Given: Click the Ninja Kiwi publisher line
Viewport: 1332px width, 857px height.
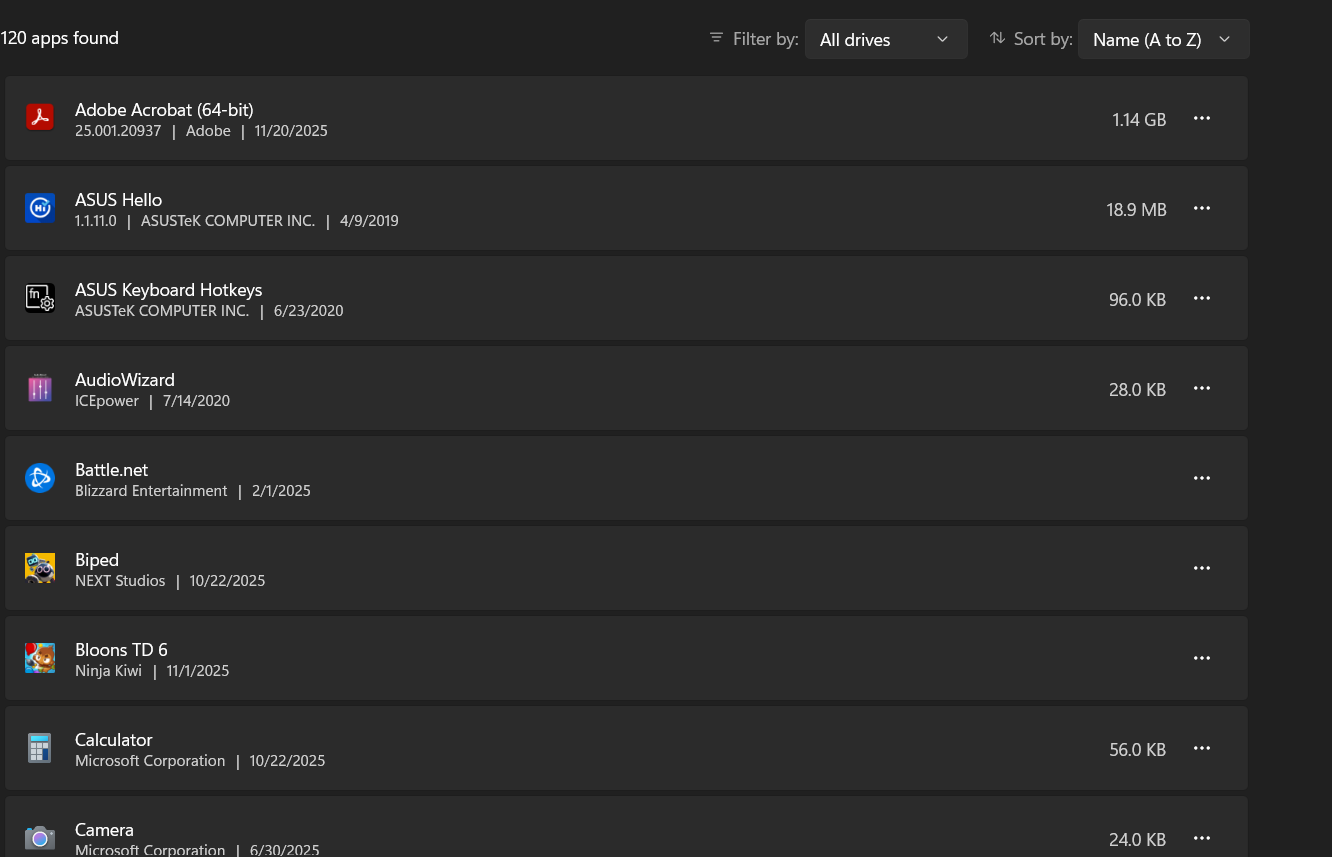Looking at the screenshot, I should [152, 671].
